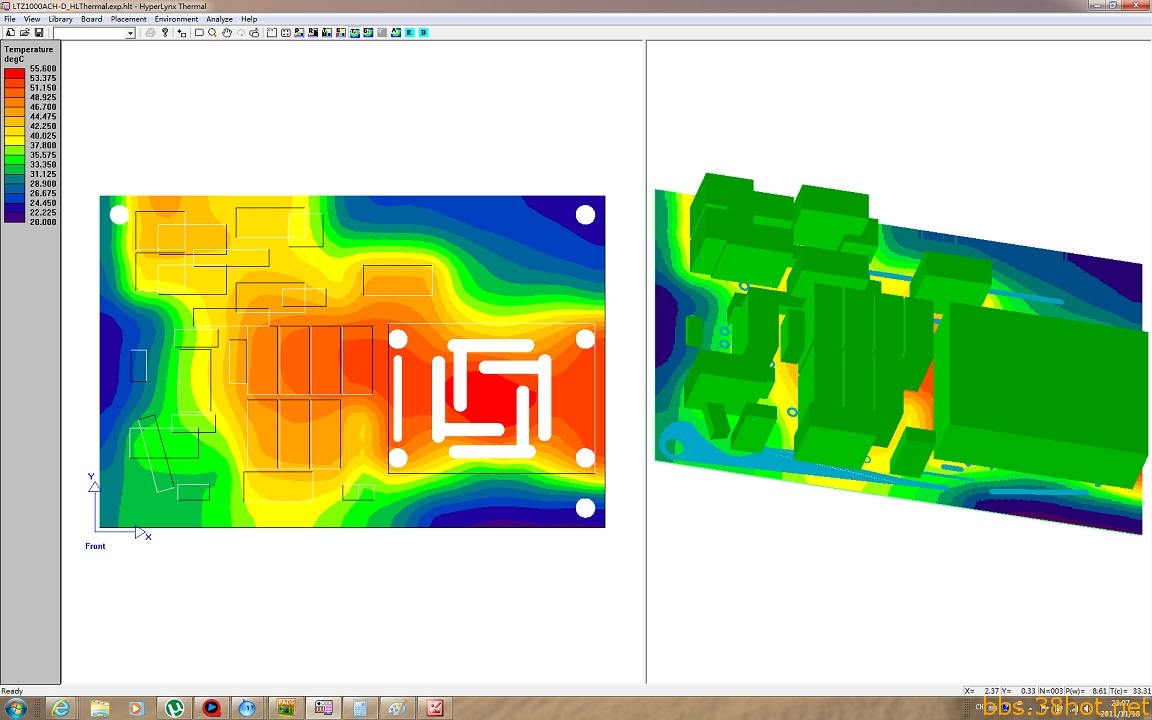Click the blue-green gradient toolbar icon
The height and width of the screenshot is (720, 1152).
396,32
